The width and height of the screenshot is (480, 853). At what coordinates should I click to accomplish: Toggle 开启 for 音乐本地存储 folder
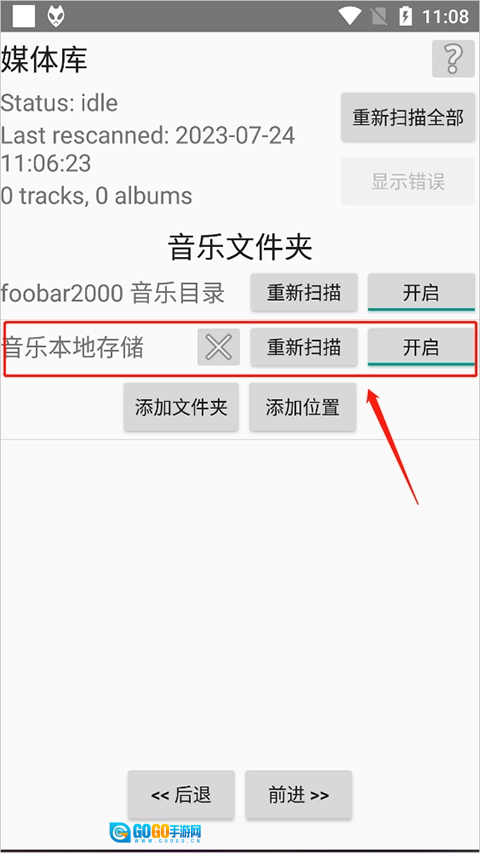[421, 347]
